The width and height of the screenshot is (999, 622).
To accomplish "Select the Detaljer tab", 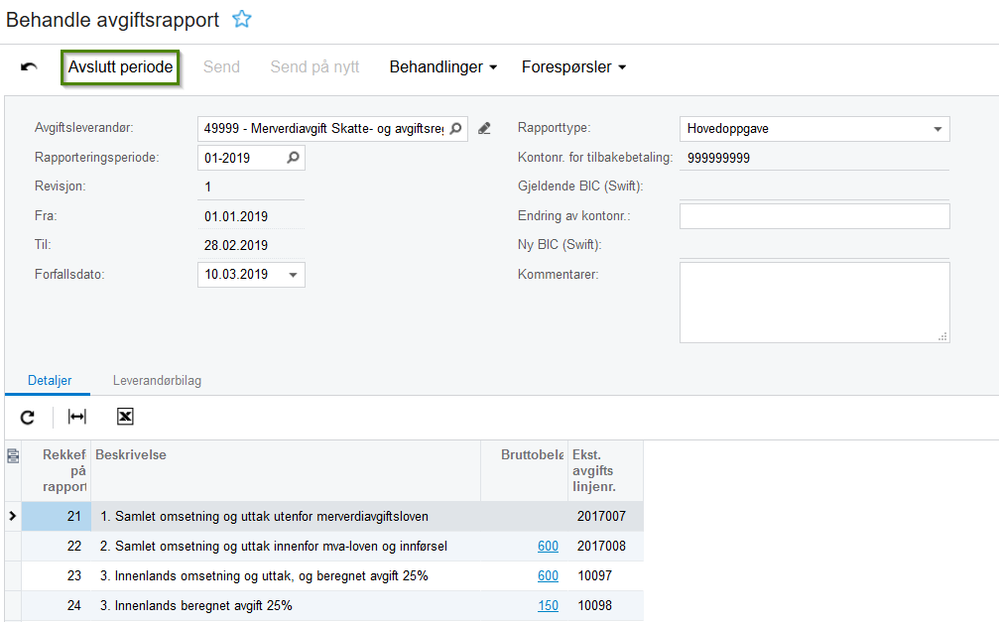I will click(47, 381).
